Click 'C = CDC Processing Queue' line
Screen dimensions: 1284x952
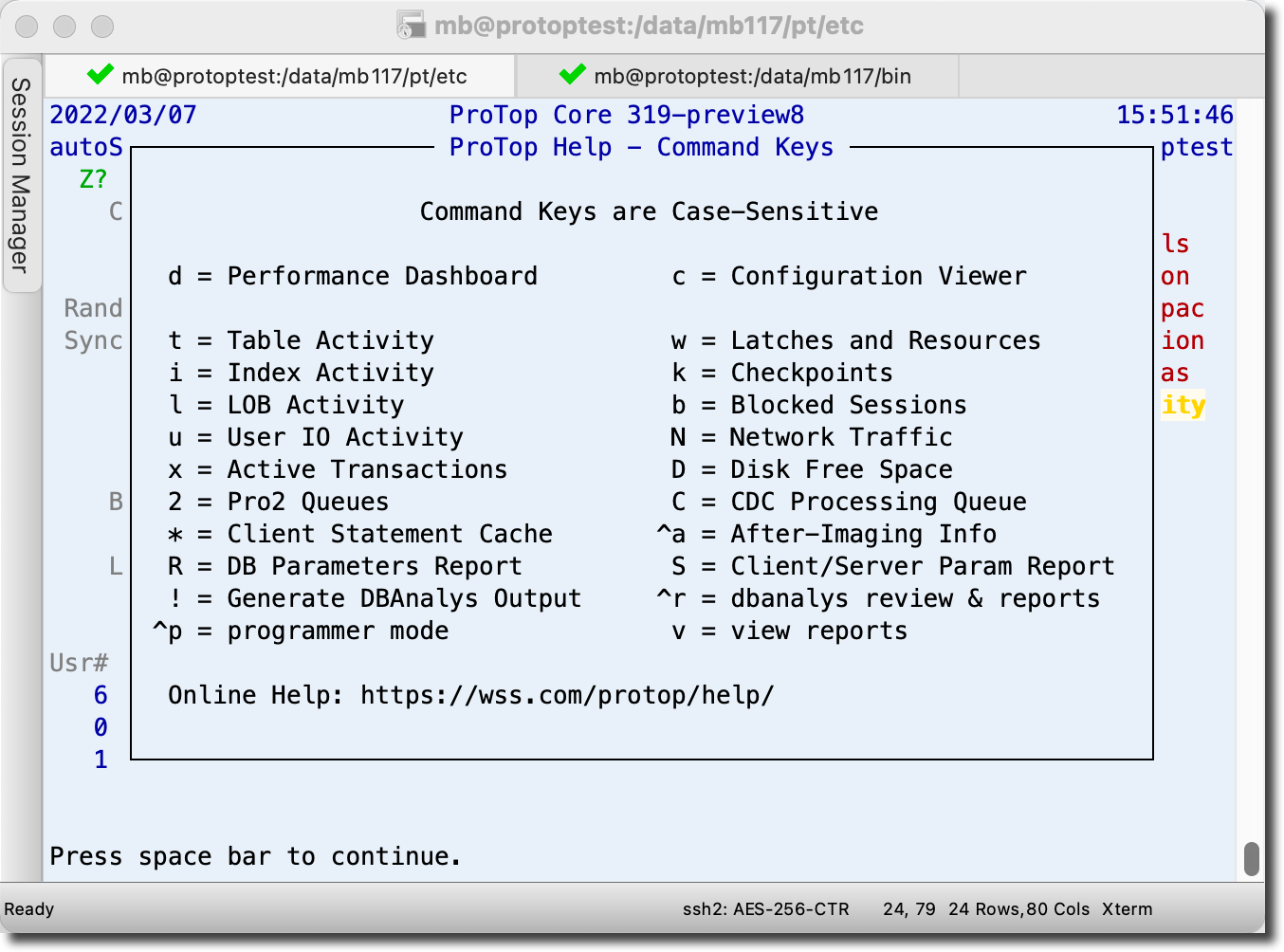(849, 503)
